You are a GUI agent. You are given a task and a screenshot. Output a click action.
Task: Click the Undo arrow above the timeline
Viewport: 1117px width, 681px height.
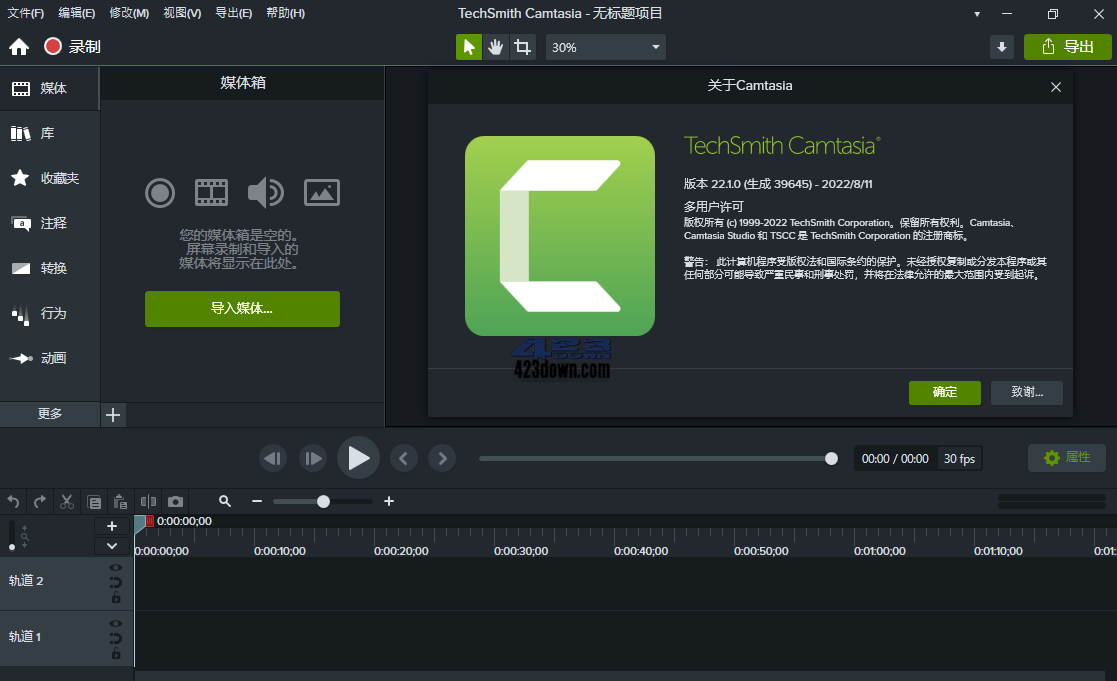point(13,501)
